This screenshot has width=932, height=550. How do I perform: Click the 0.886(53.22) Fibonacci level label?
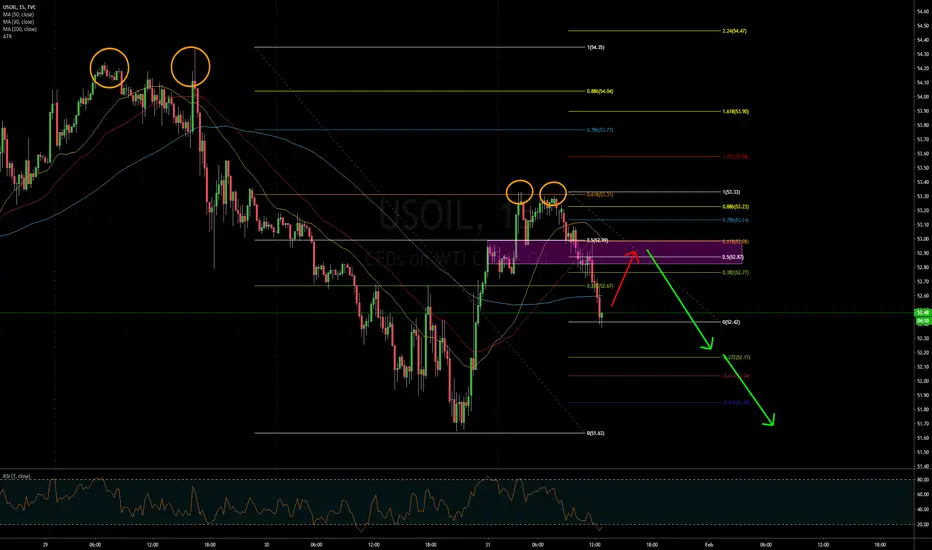[735, 207]
